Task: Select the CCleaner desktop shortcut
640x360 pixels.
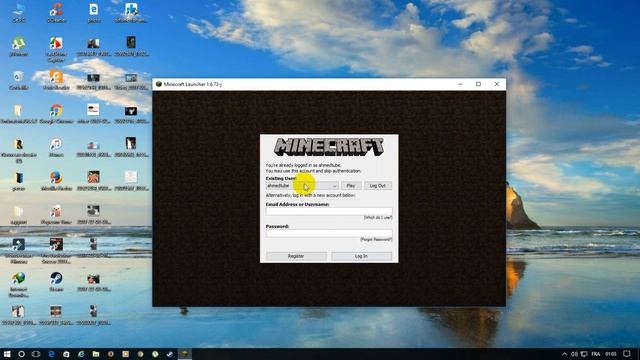Action: 56,12
